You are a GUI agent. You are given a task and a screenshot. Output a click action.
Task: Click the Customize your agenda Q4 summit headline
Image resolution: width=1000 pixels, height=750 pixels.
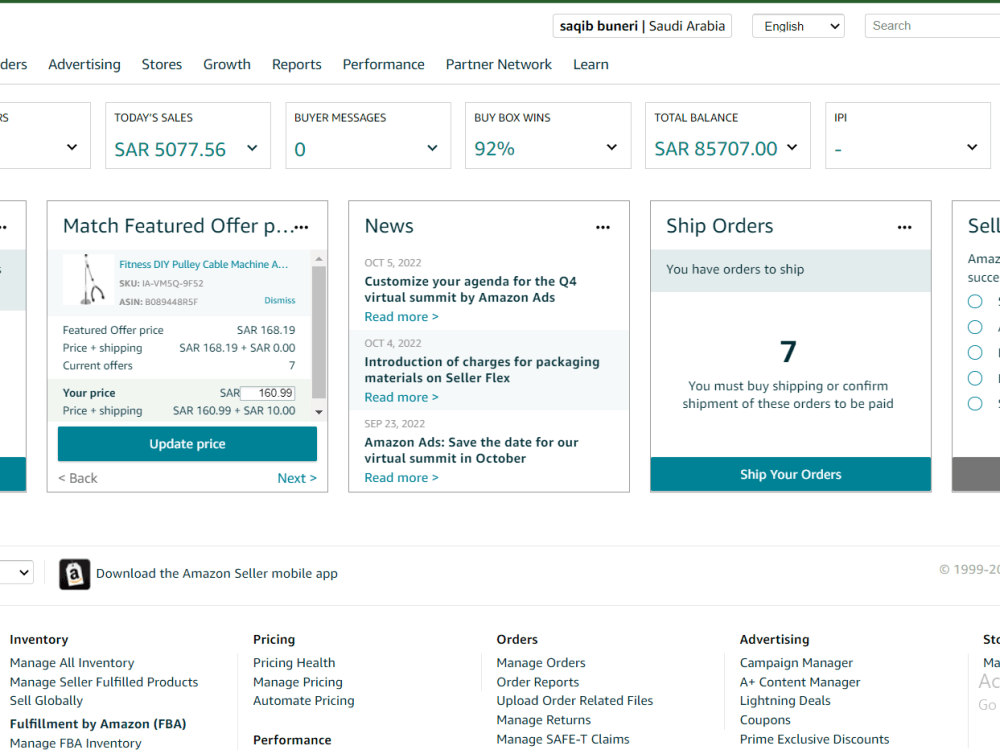point(471,290)
